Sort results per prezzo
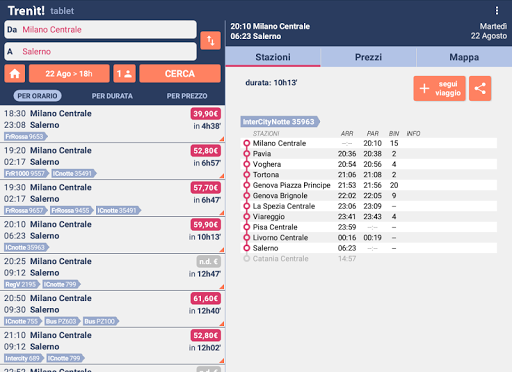512x372 pixels. (x=187, y=96)
